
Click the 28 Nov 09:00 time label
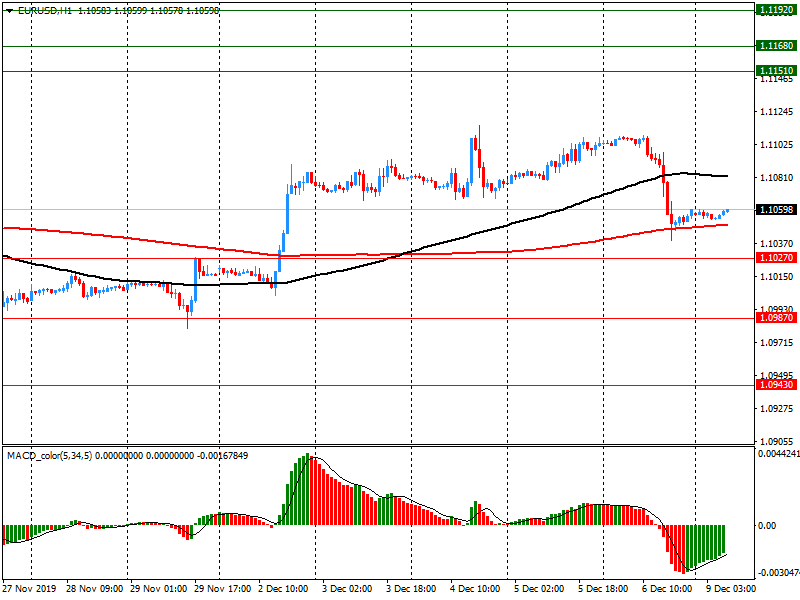pyautogui.click(x=94, y=589)
